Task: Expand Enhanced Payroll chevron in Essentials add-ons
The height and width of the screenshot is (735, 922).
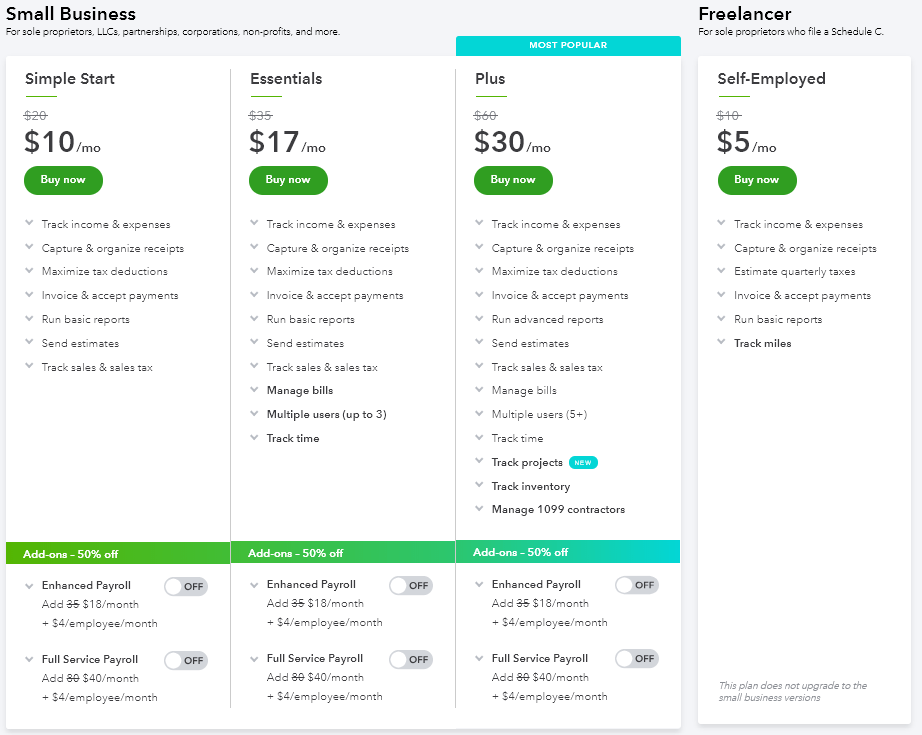Action: pos(254,585)
